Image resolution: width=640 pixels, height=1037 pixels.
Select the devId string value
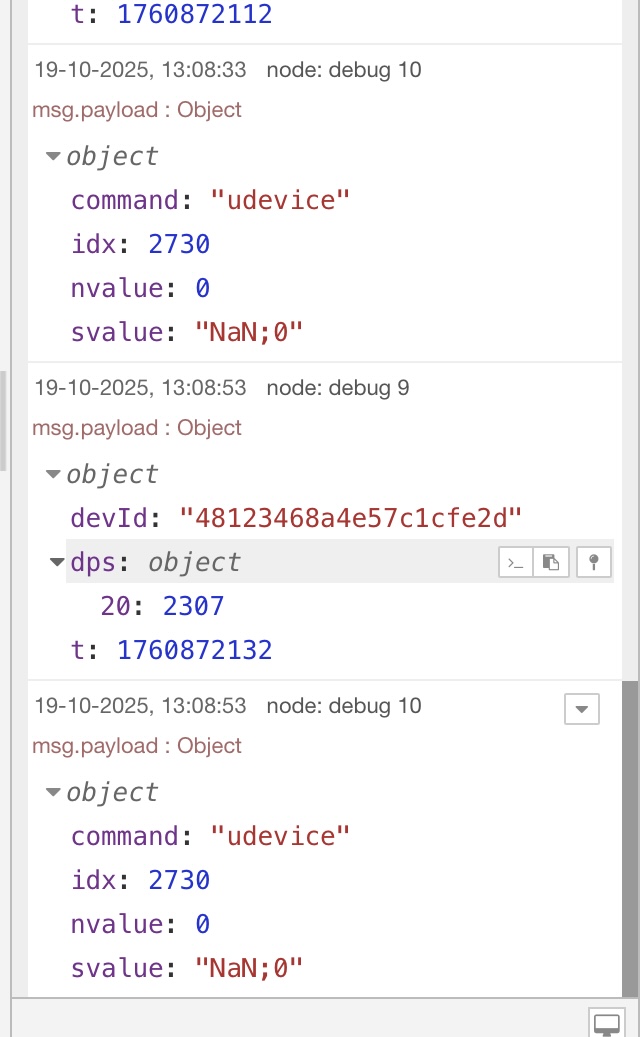click(x=350, y=519)
